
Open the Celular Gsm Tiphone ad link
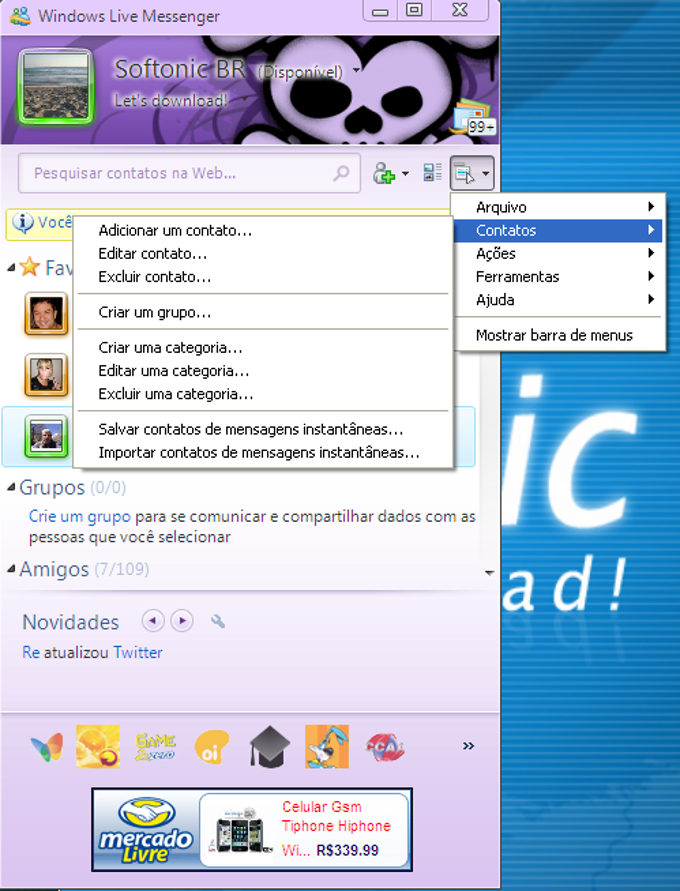click(336, 816)
